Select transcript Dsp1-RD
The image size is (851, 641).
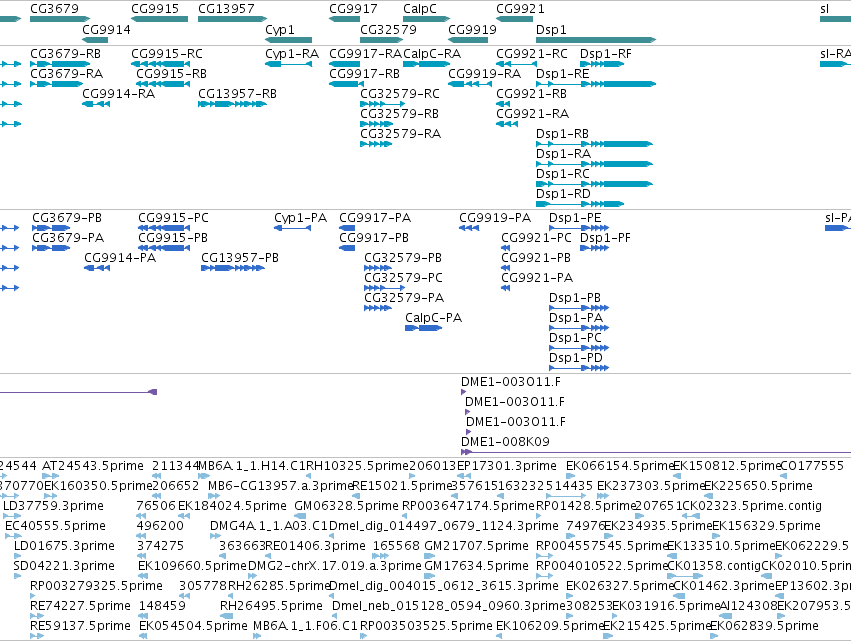(580, 204)
